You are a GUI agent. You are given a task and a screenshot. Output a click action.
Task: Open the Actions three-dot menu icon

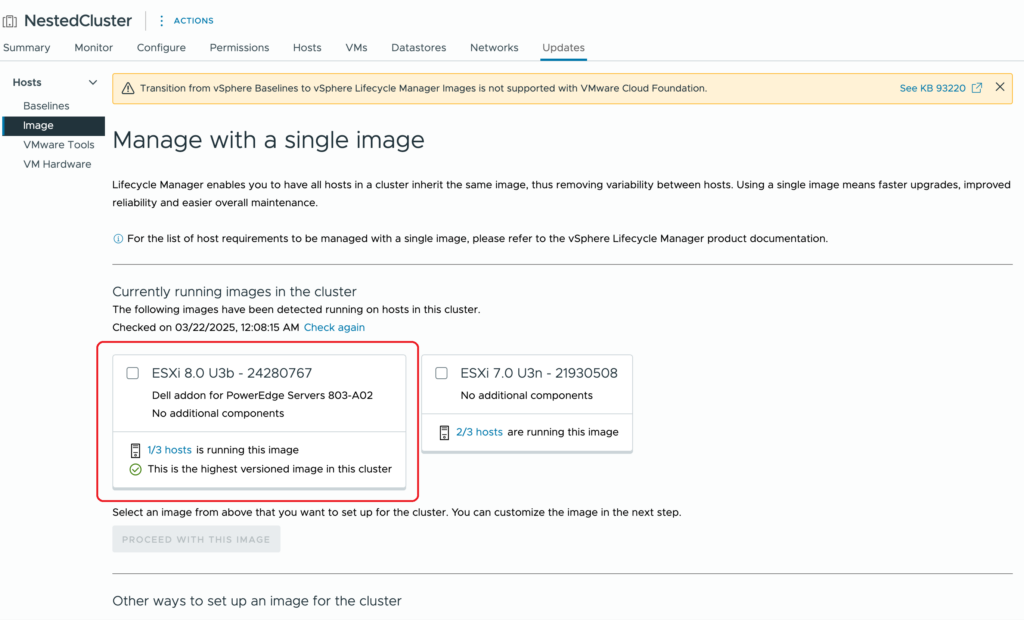click(x=162, y=21)
